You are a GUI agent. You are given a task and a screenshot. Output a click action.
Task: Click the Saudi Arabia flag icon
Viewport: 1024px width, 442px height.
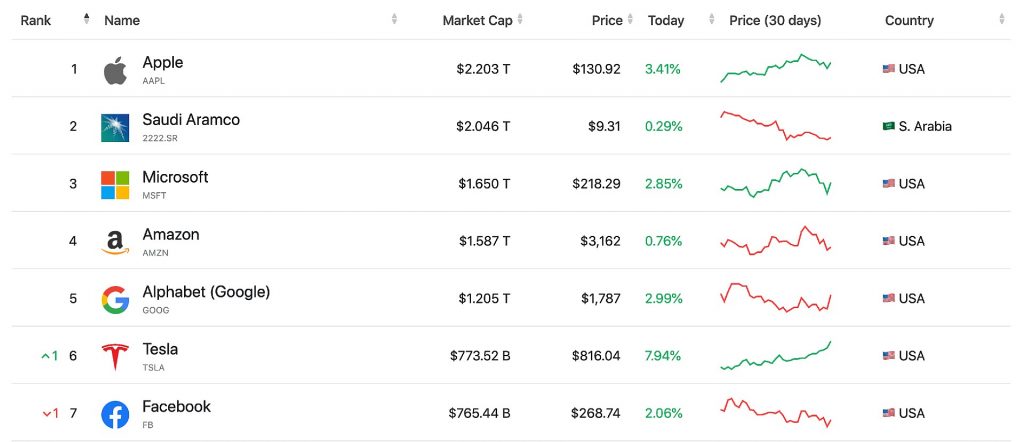[889, 126]
